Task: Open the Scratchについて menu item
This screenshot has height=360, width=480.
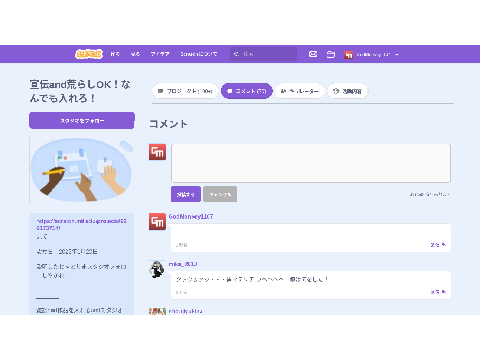Action: coord(199,54)
